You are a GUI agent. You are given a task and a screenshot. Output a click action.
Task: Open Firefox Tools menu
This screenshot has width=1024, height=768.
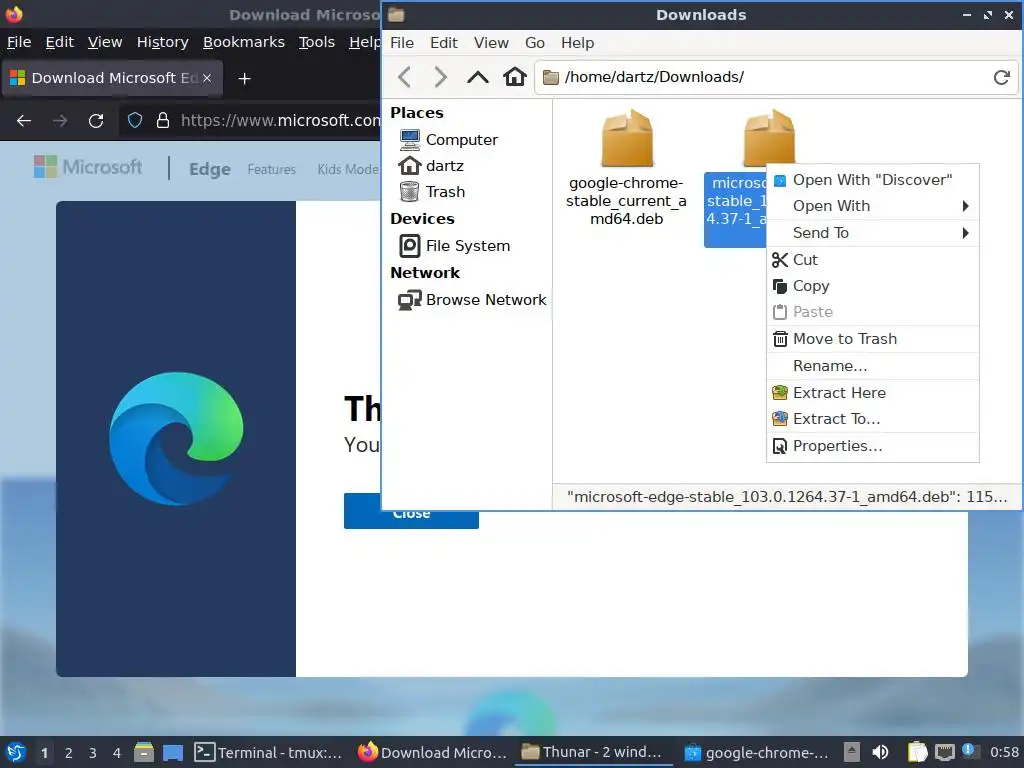[x=317, y=42]
